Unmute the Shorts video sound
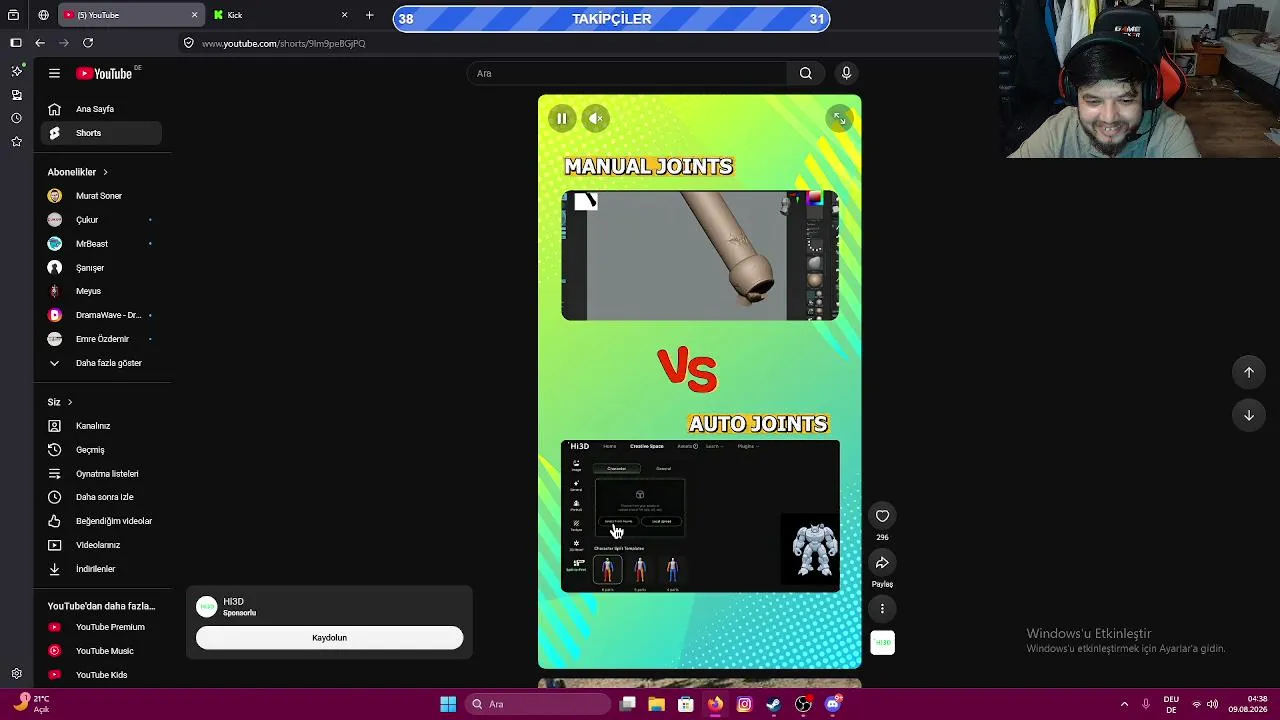 pos(596,119)
